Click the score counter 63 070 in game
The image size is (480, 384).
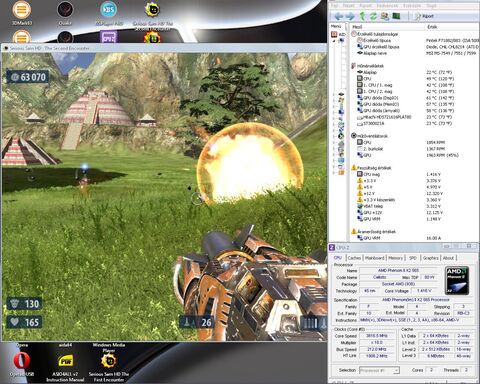[28, 77]
